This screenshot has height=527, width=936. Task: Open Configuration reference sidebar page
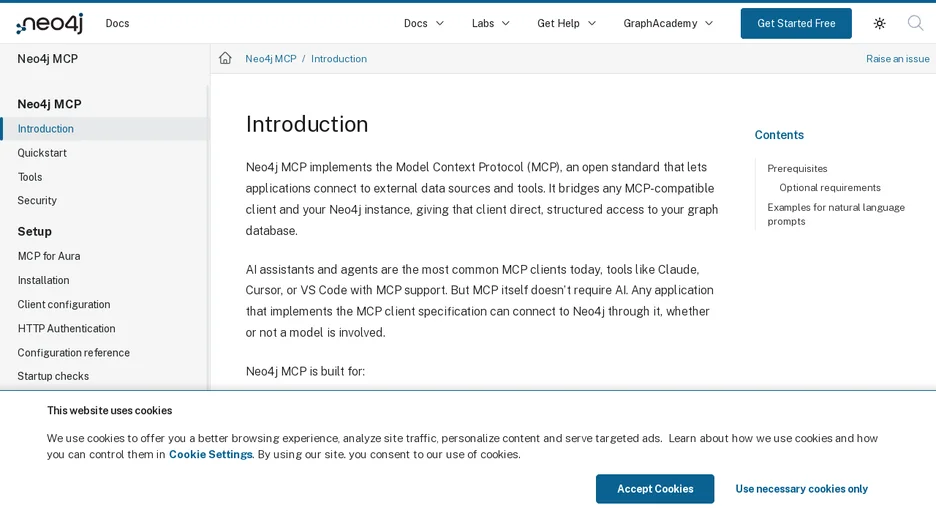click(x=73, y=353)
